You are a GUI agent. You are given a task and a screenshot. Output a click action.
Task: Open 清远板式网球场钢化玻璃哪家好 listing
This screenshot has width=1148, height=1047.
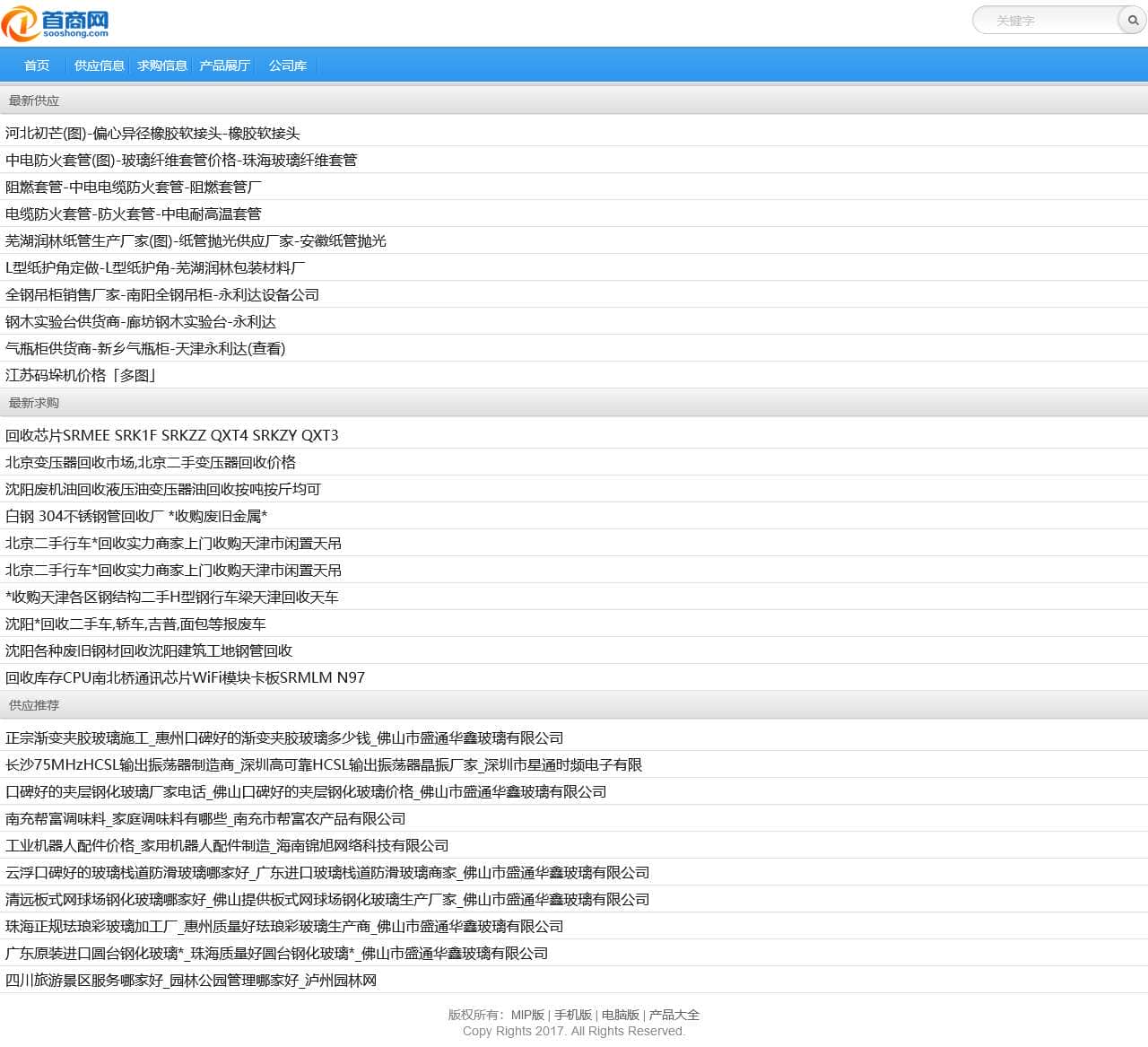coord(327,899)
